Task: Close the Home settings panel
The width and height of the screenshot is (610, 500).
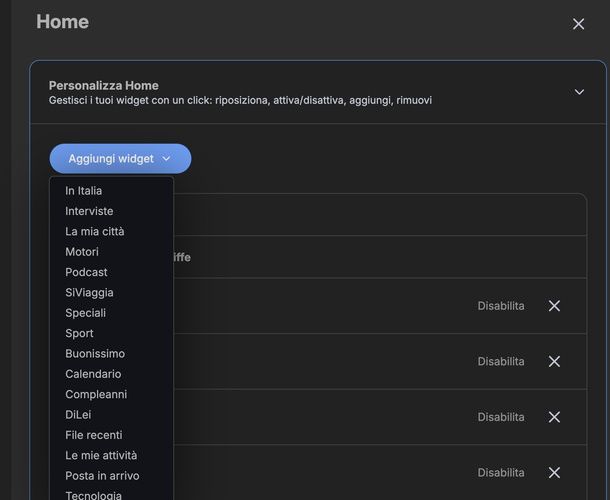Action: (x=578, y=24)
